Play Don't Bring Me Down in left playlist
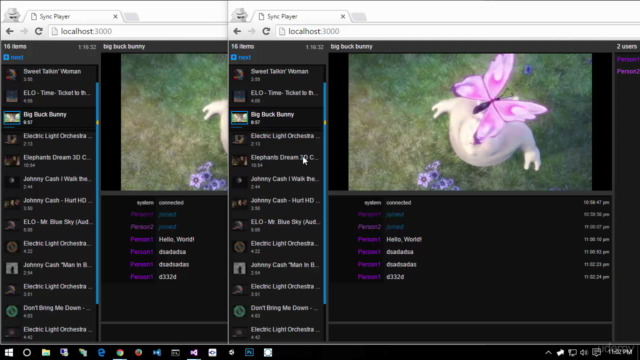The width and height of the screenshot is (640, 360). point(49,311)
